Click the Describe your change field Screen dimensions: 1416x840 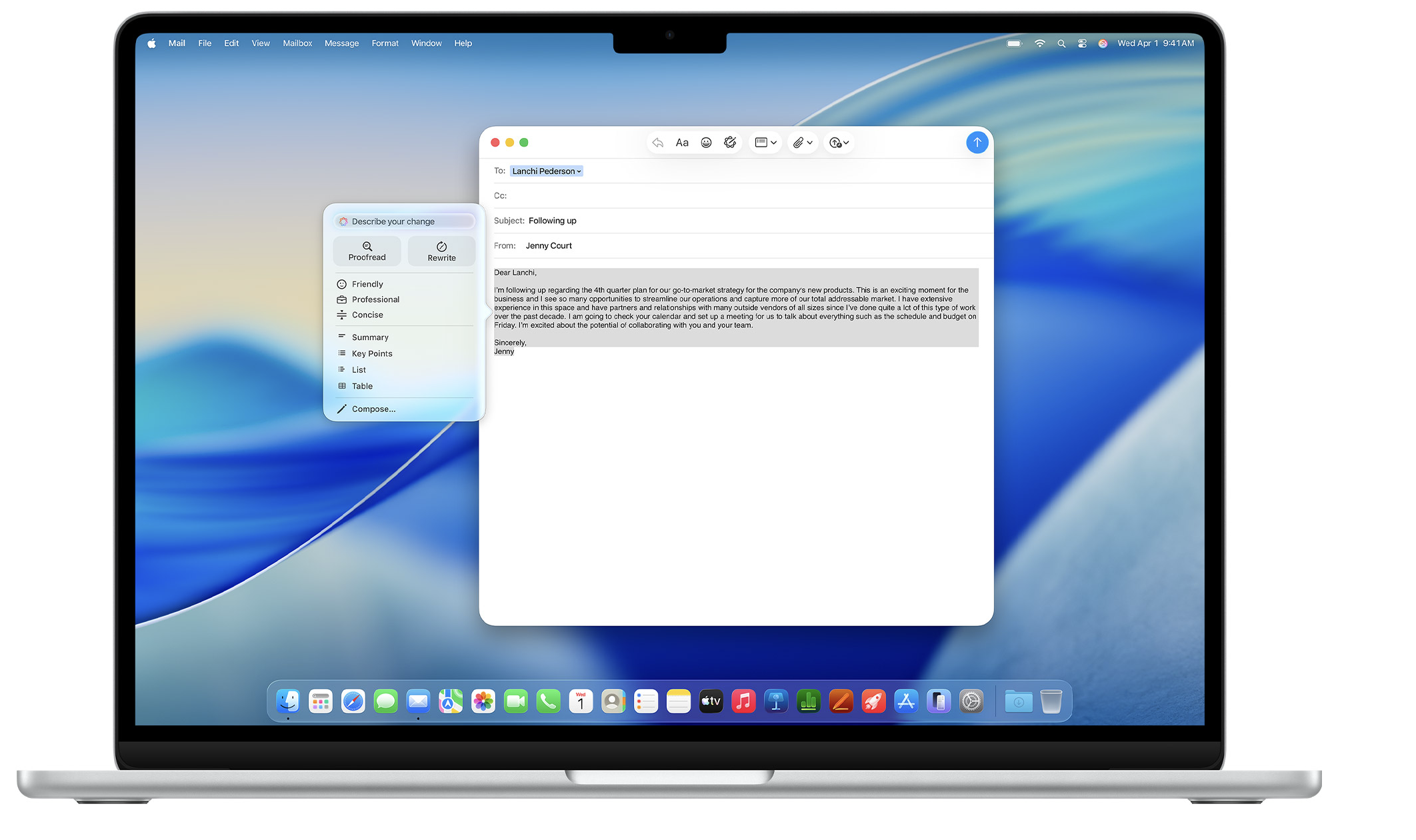coord(404,221)
